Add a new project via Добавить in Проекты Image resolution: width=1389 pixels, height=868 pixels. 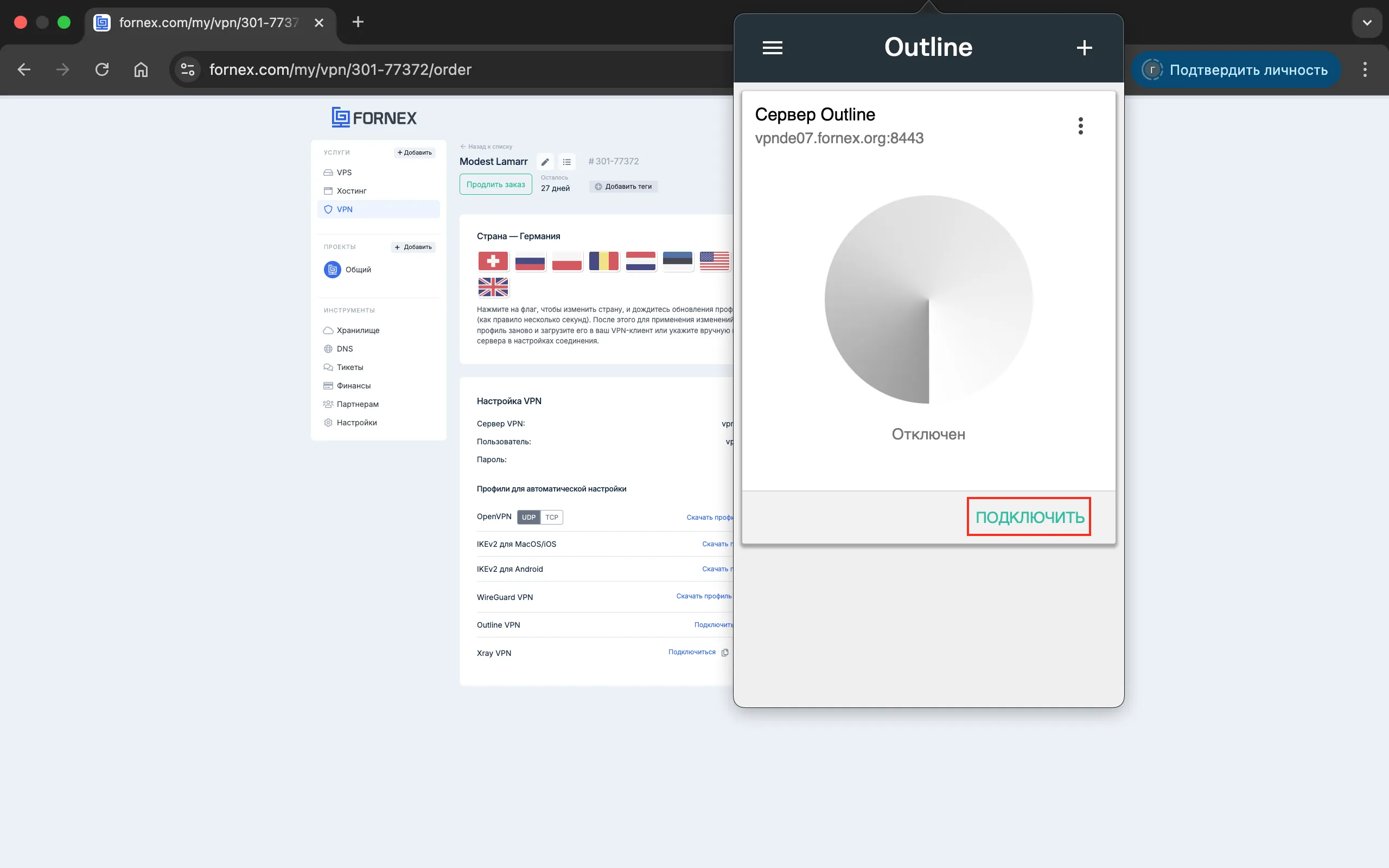click(413, 247)
